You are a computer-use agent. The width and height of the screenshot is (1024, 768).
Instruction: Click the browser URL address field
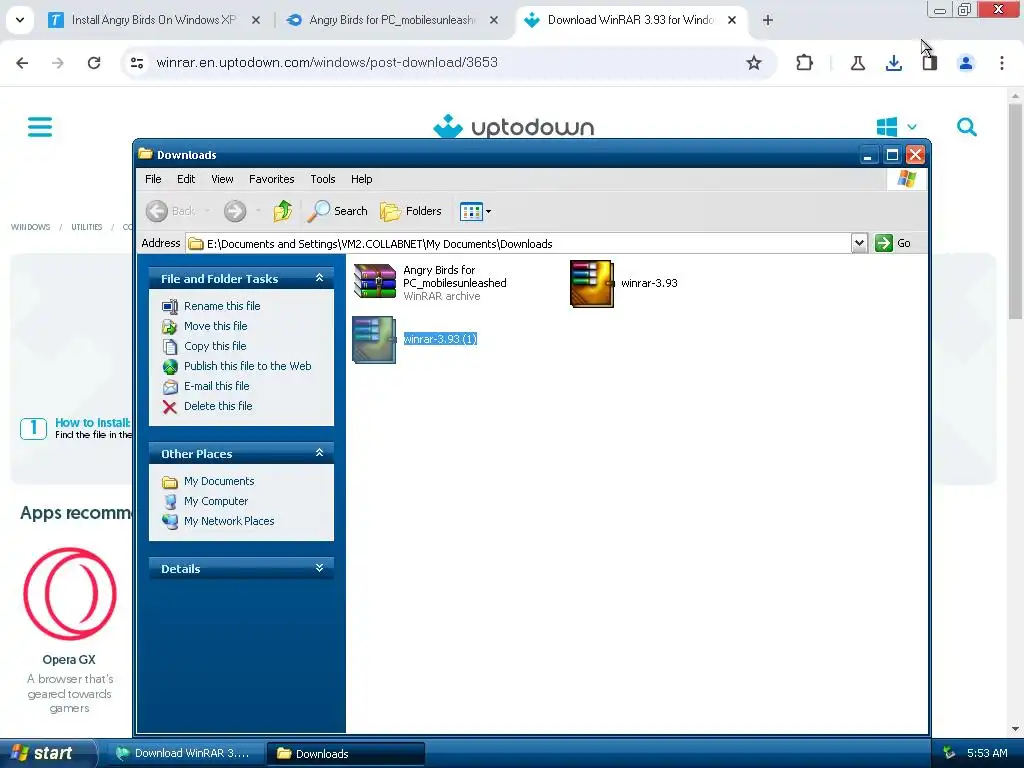(447, 63)
